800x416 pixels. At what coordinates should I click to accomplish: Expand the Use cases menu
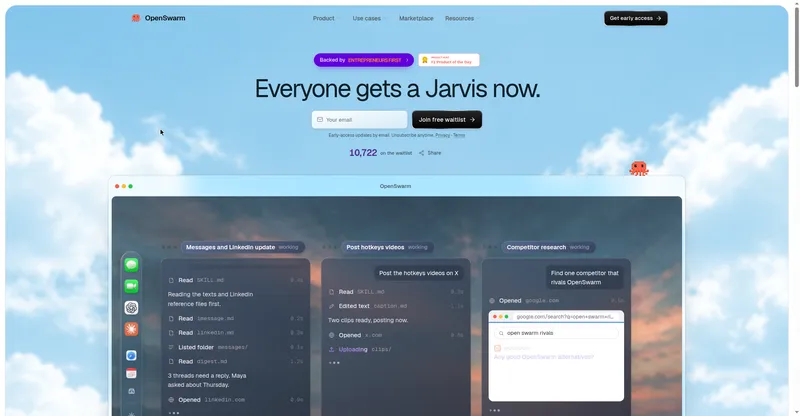[x=368, y=18]
